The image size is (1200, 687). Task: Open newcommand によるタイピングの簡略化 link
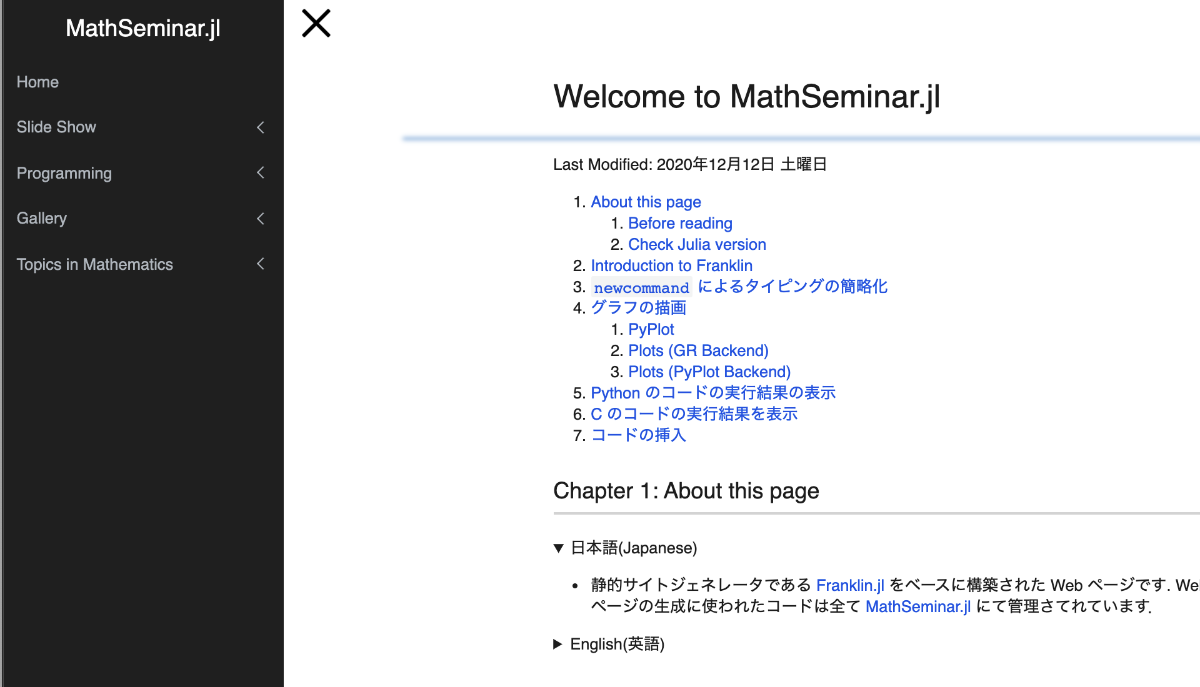point(740,287)
